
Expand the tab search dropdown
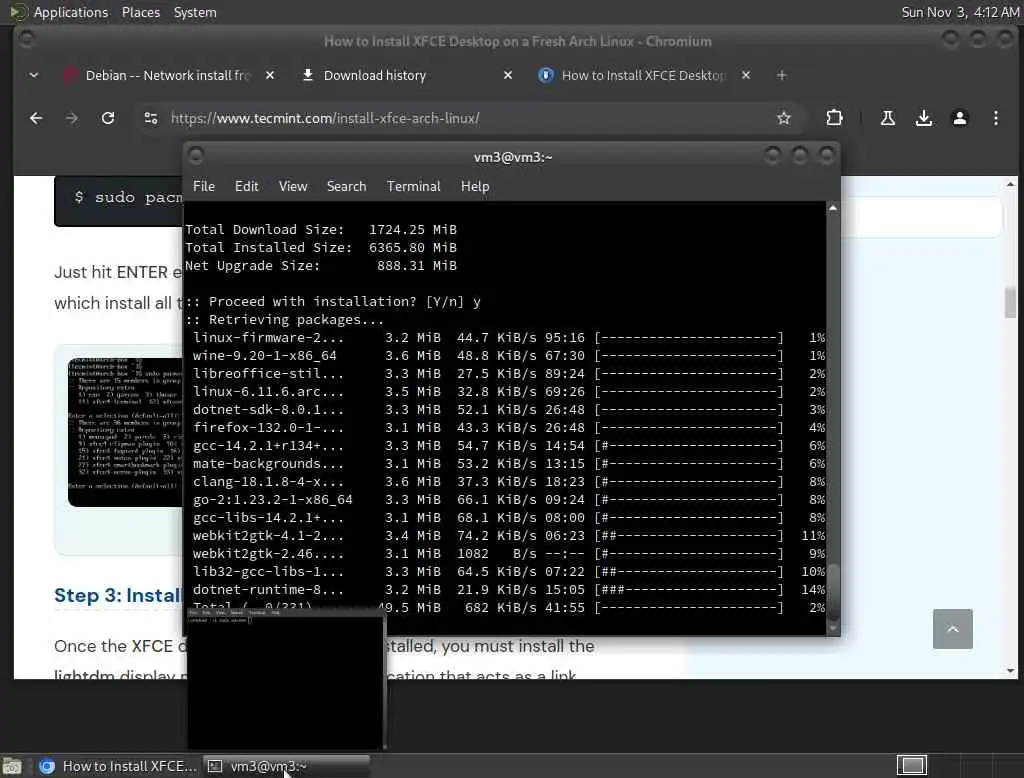tap(34, 75)
